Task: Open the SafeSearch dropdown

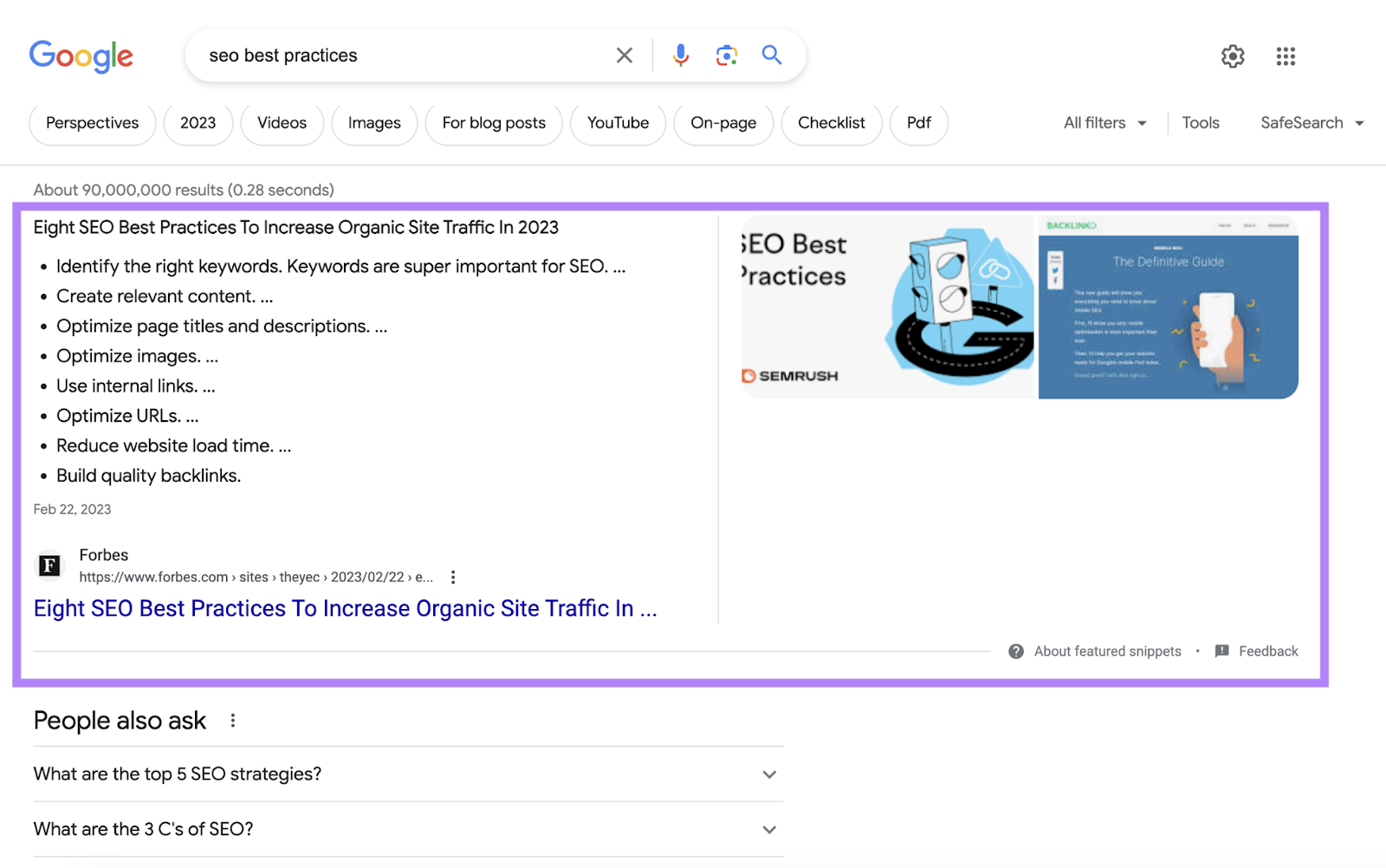Action: (x=1311, y=122)
